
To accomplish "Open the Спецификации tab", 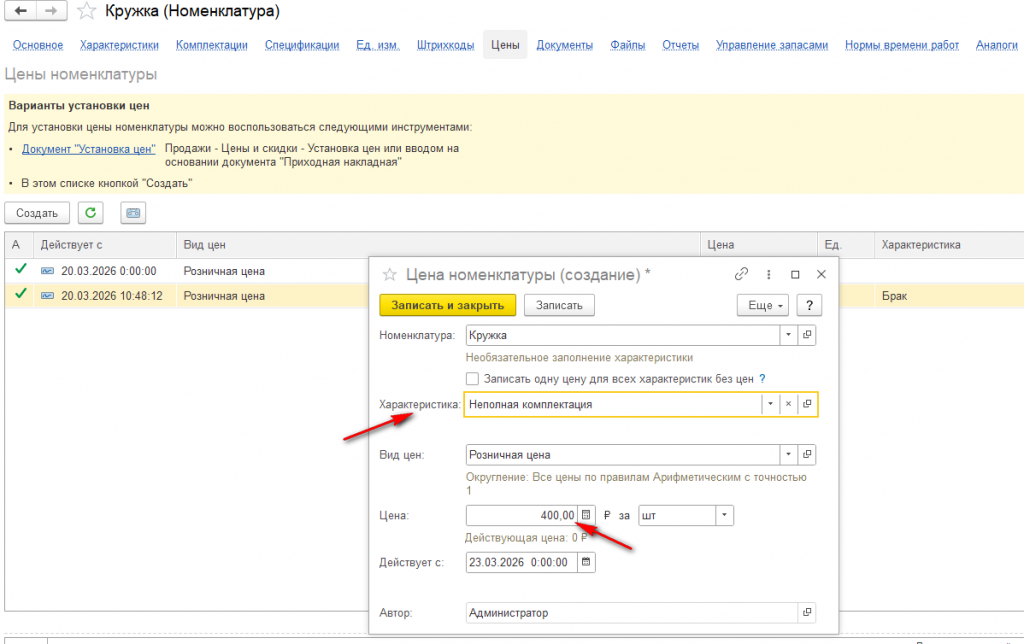I will pyautogui.click(x=302, y=45).
